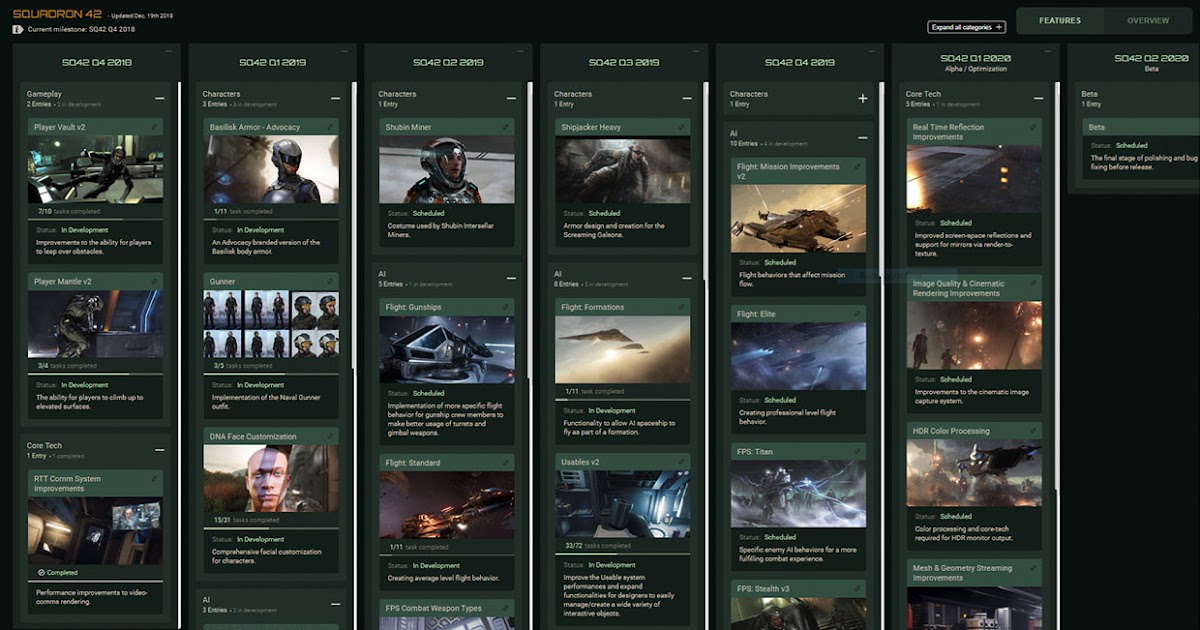Minimize the SQ42 Q4 2019 column
1200x630 pixels.
tap(873, 50)
